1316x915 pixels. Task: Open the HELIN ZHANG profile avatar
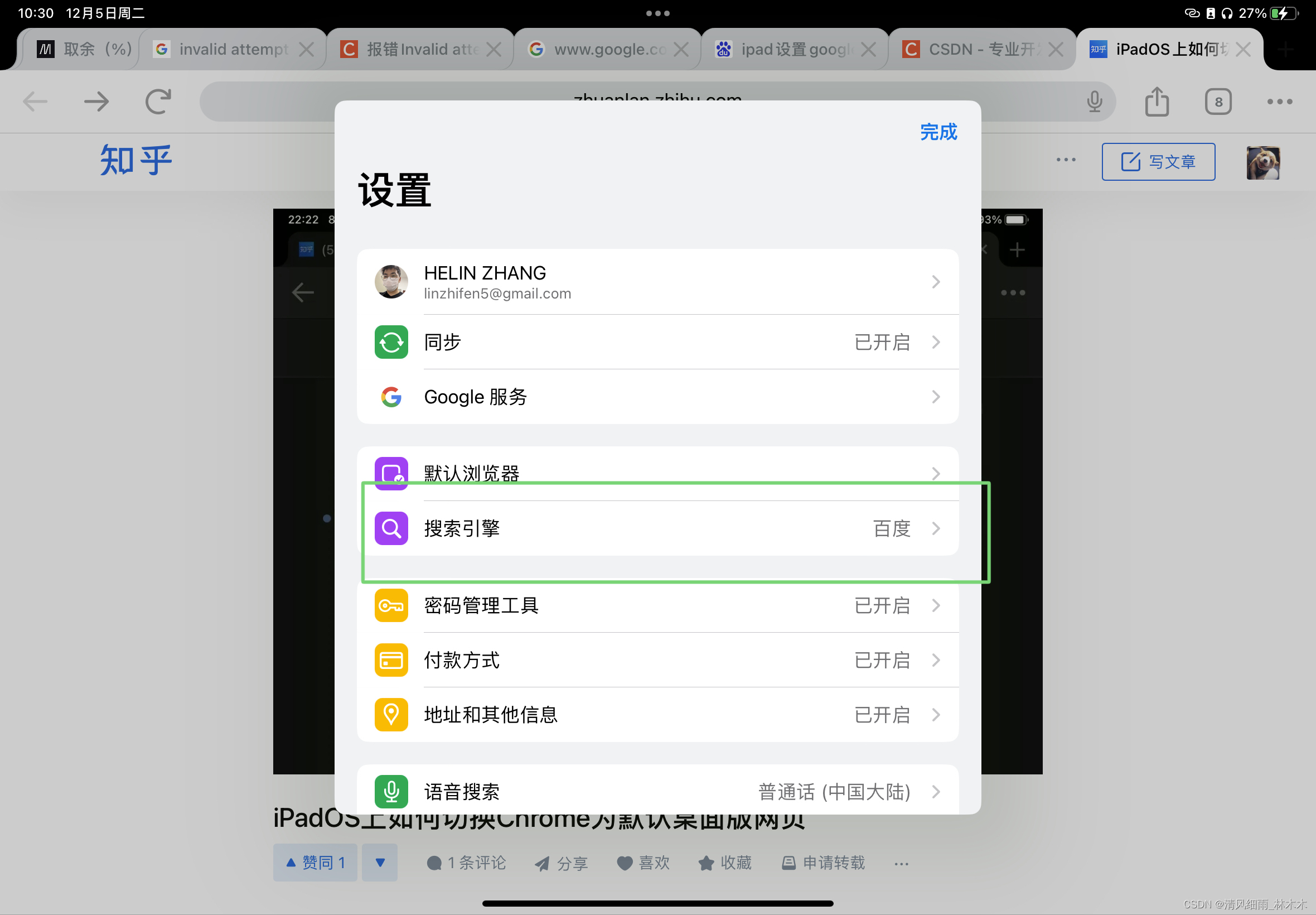[391, 282]
